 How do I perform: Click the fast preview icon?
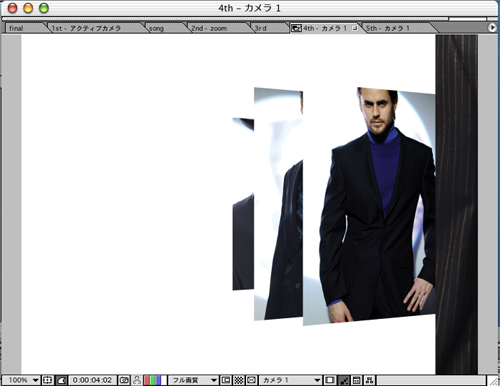[x=343, y=380]
